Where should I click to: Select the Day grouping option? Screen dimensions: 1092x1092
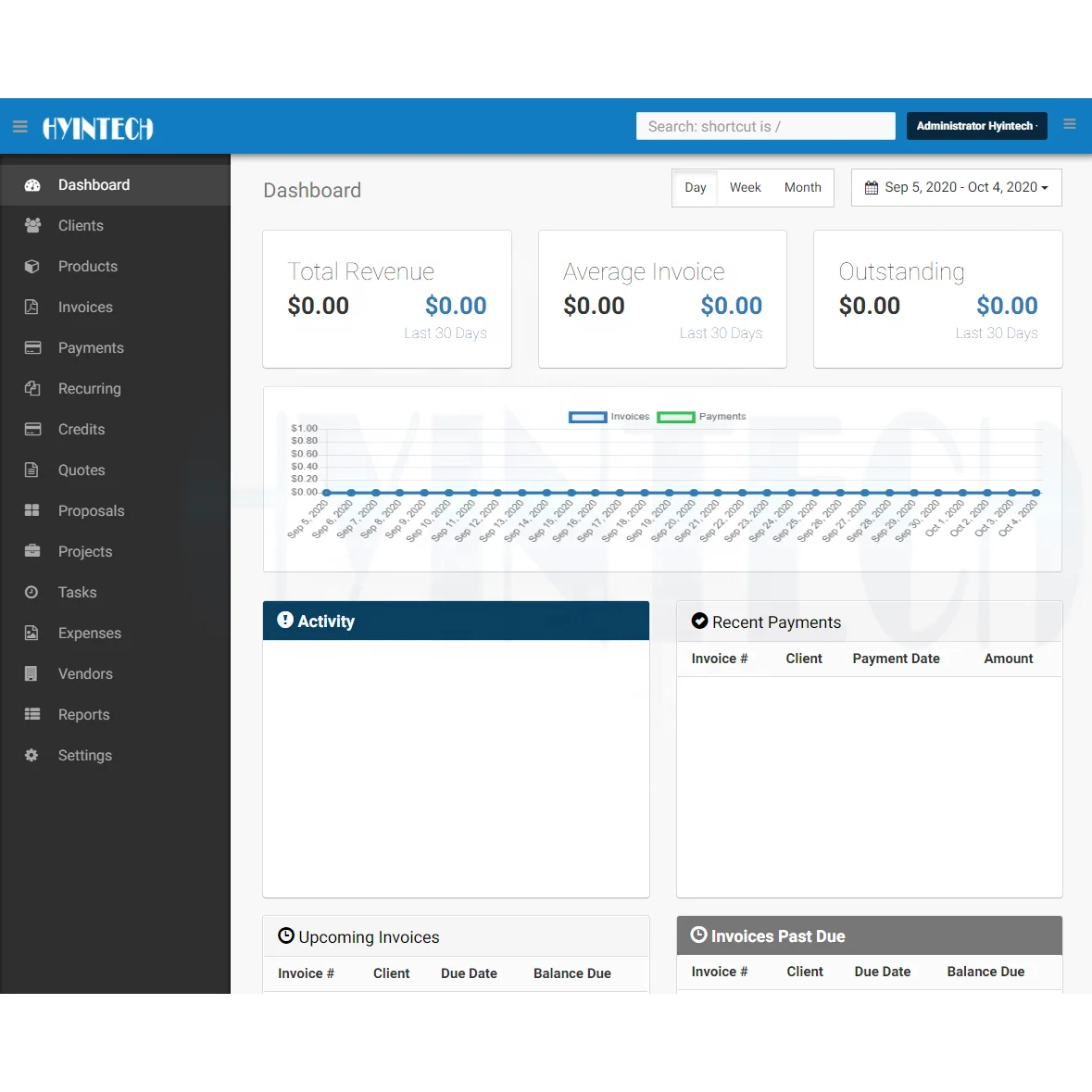pyautogui.click(x=695, y=188)
